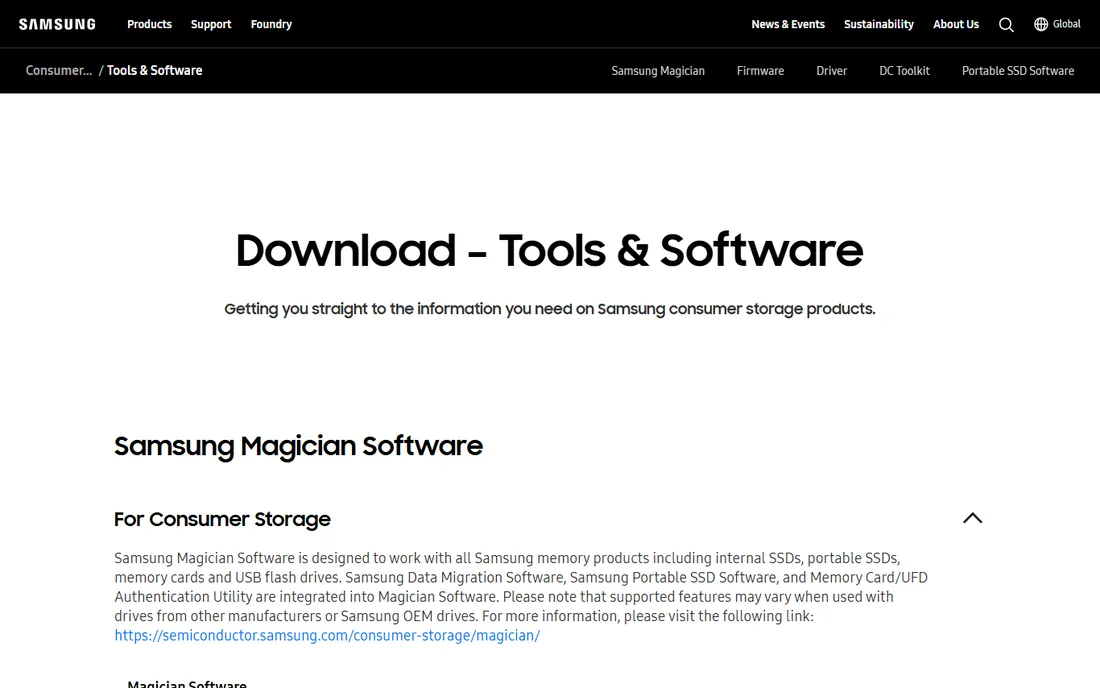
Task: Open the Support menu
Action: 210,25
